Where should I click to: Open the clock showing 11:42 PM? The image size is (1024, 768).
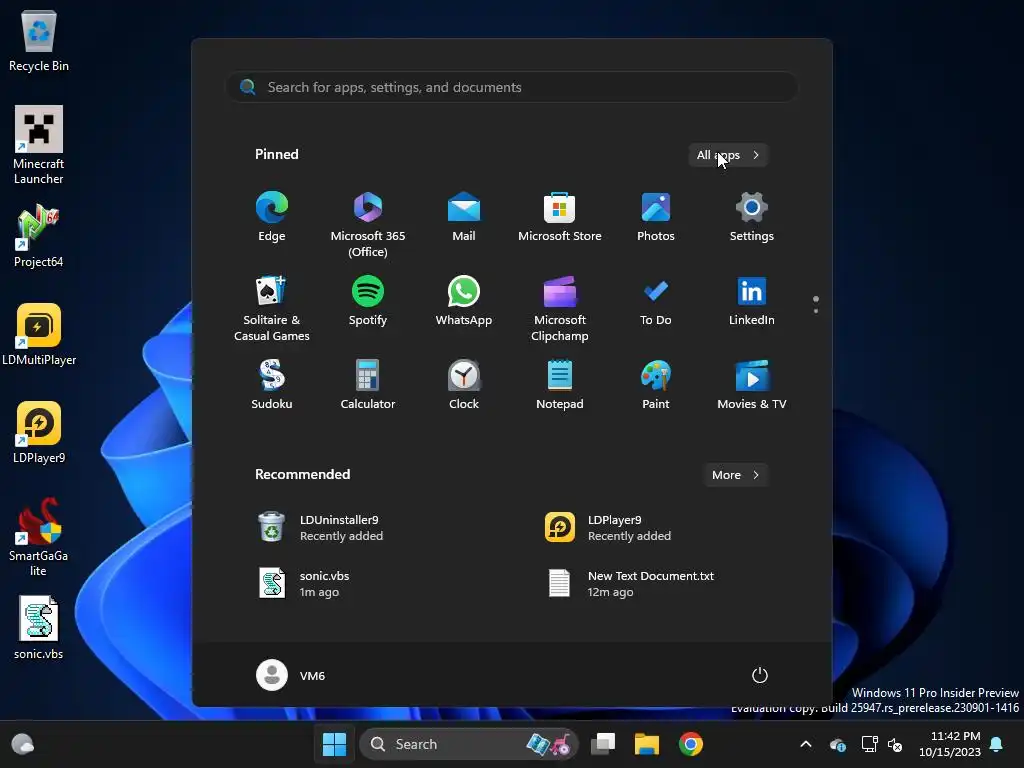pos(950,744)
